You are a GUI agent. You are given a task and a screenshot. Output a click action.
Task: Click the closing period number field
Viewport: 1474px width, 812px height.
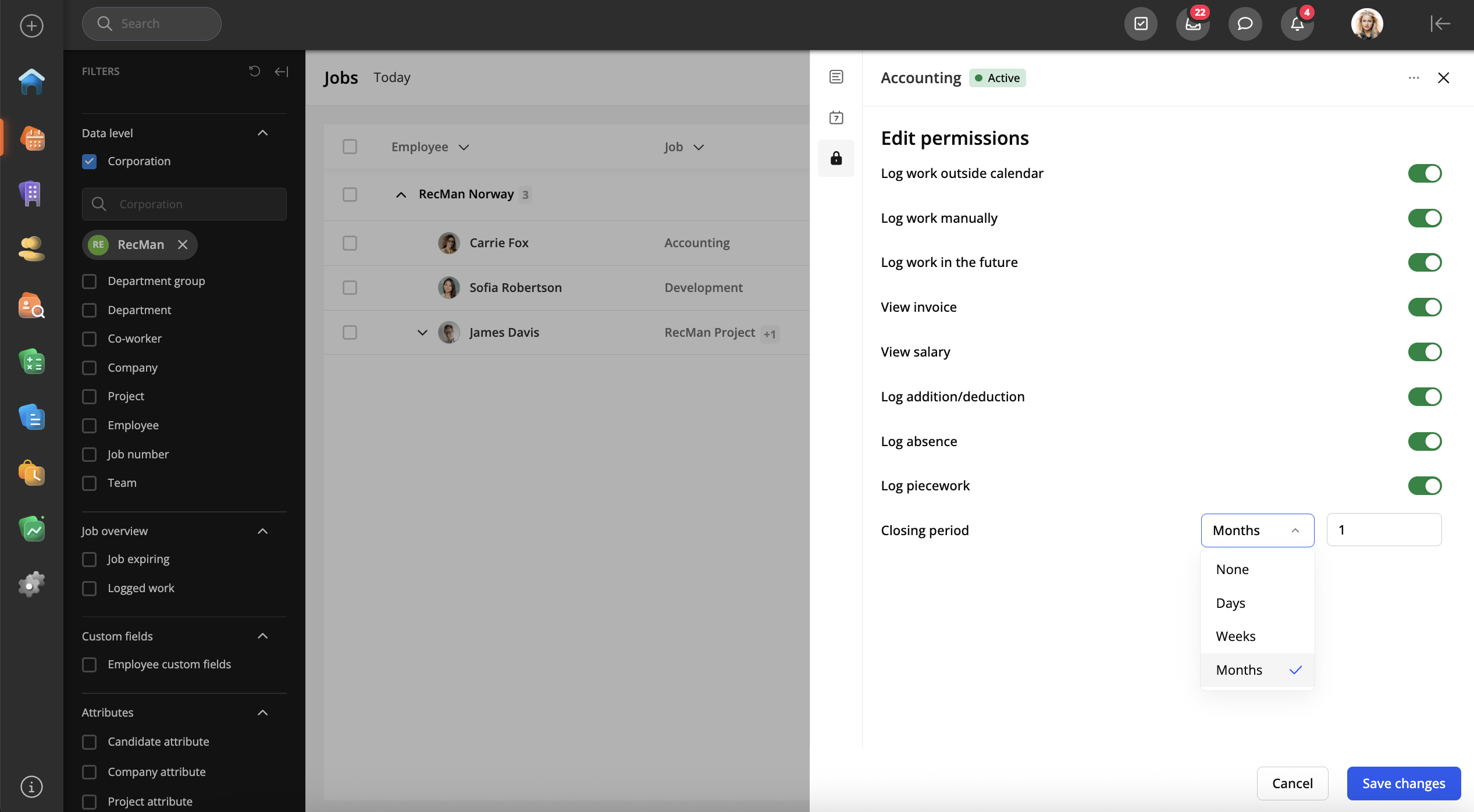1383,530
